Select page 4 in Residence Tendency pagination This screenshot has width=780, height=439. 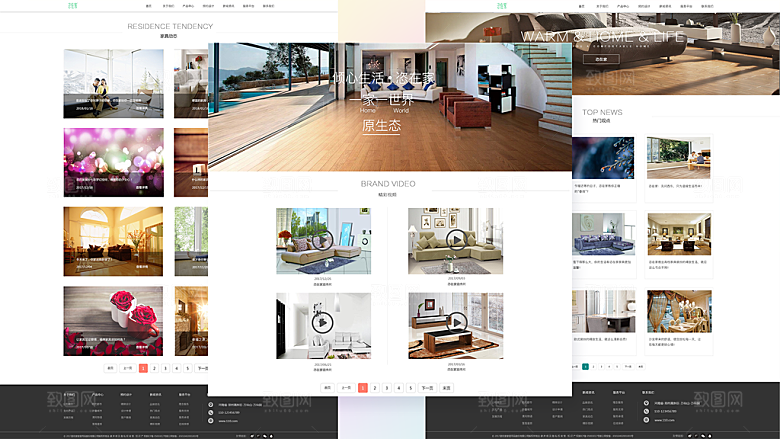[x=177, y=368]
